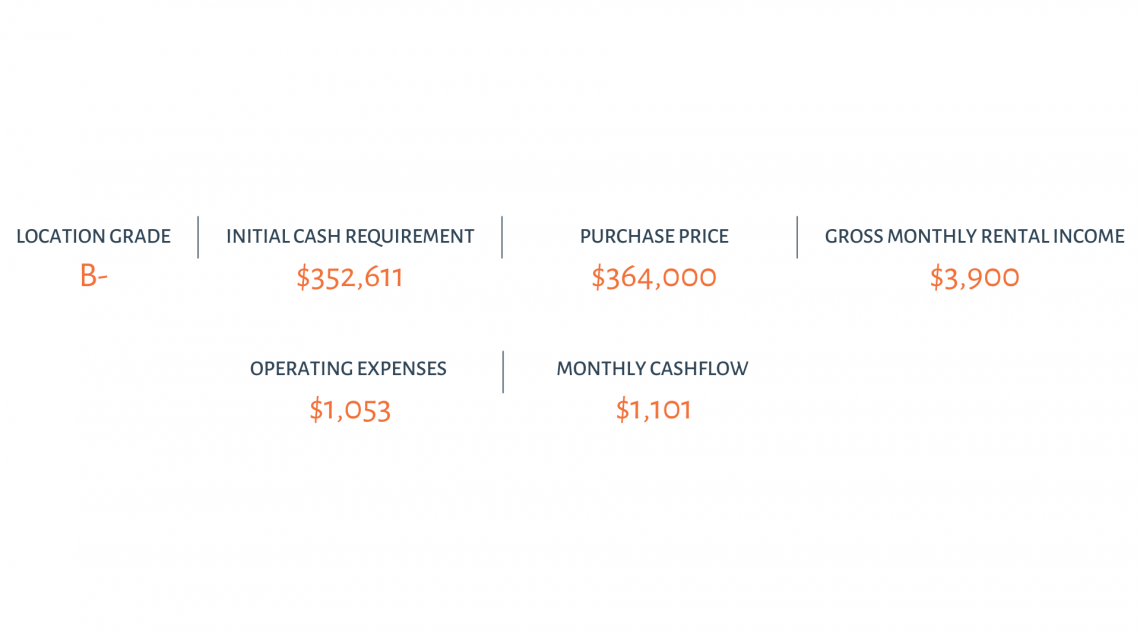The width and height of the screenshot is (1140, 641).
Task: Select the $364,000 purchase price value
Action: pos(654,278)
